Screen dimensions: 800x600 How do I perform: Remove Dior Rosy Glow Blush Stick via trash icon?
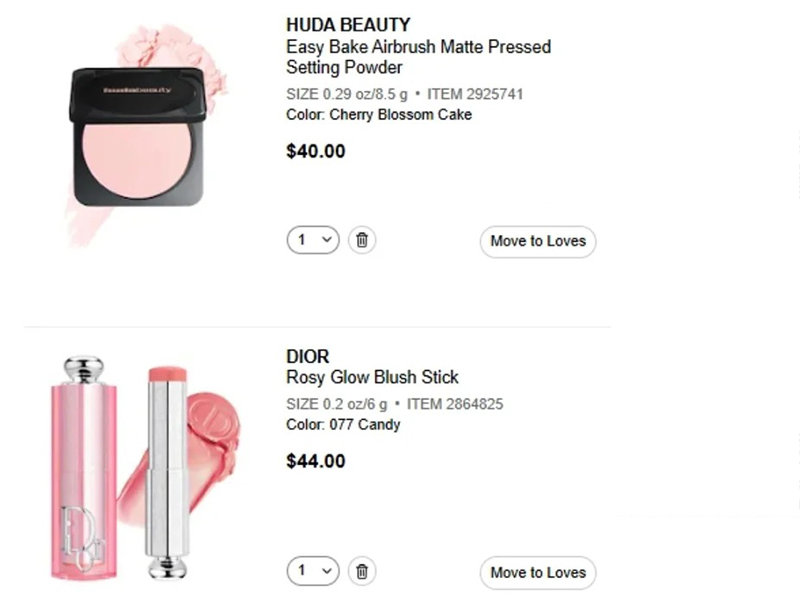[362, 571]
